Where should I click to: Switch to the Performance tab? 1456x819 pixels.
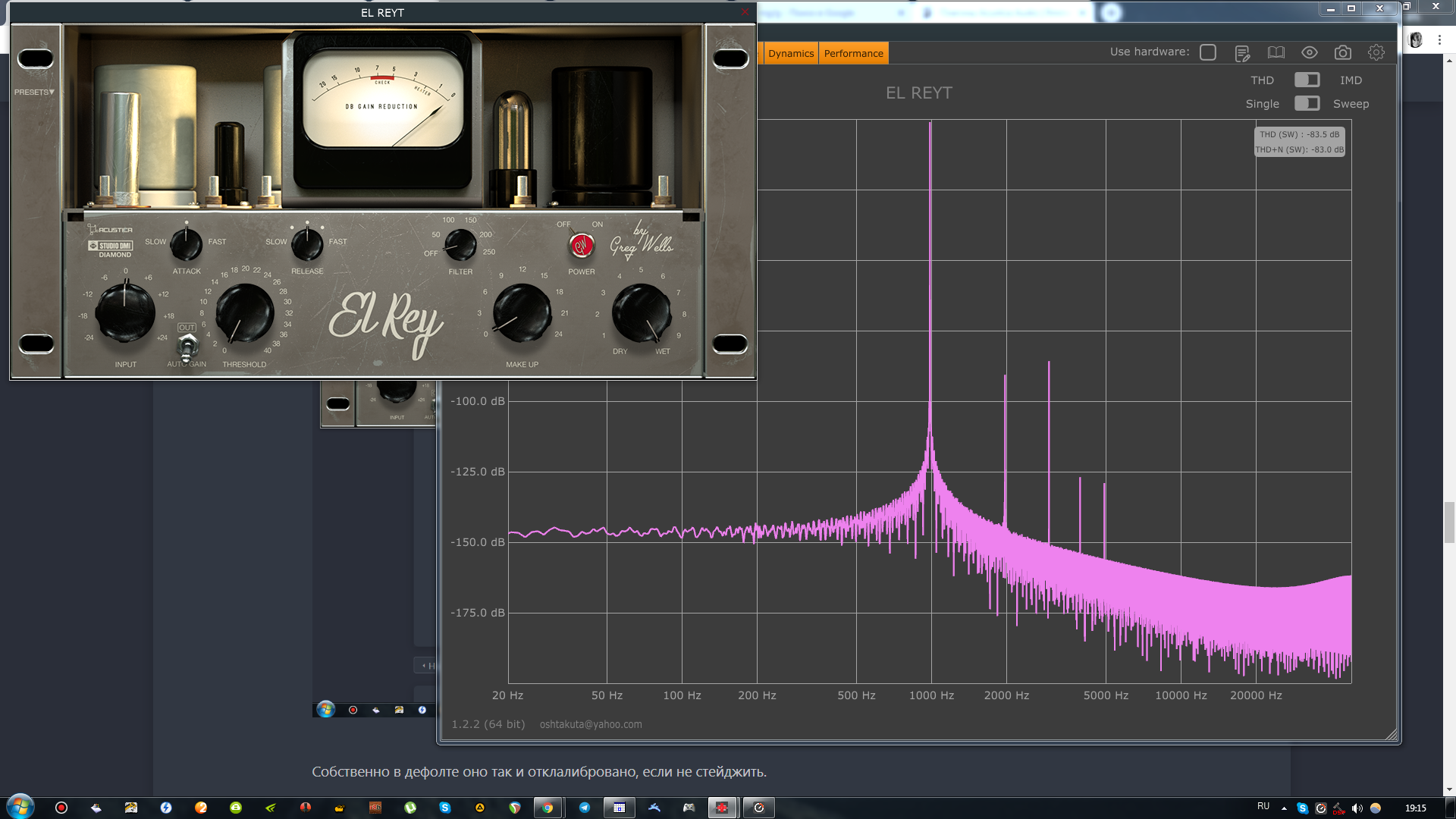pos(853,53)
